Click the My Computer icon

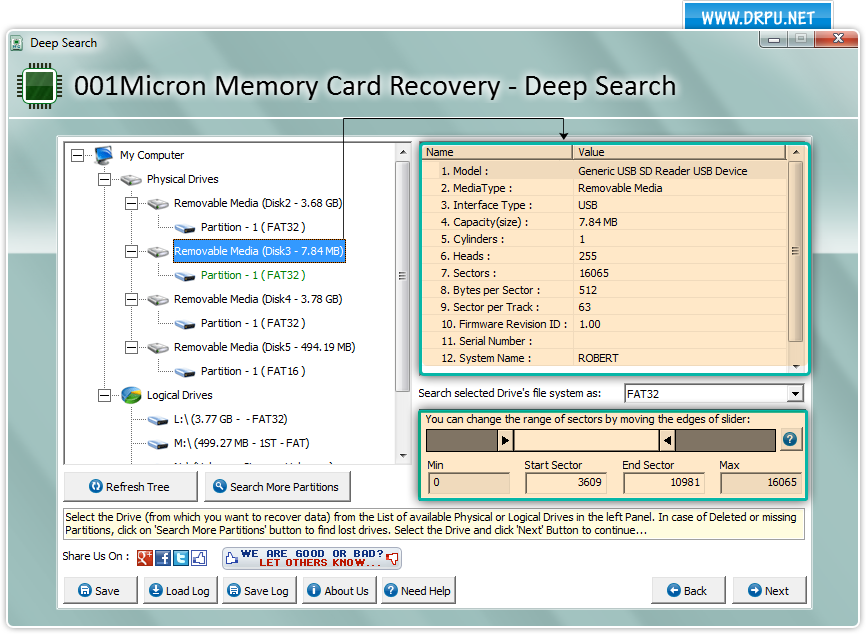tap(103, 155)
